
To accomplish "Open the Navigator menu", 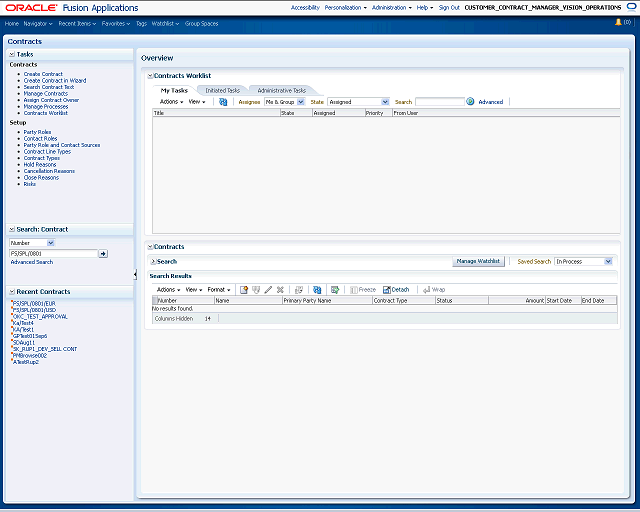I will tap(38, 24).
